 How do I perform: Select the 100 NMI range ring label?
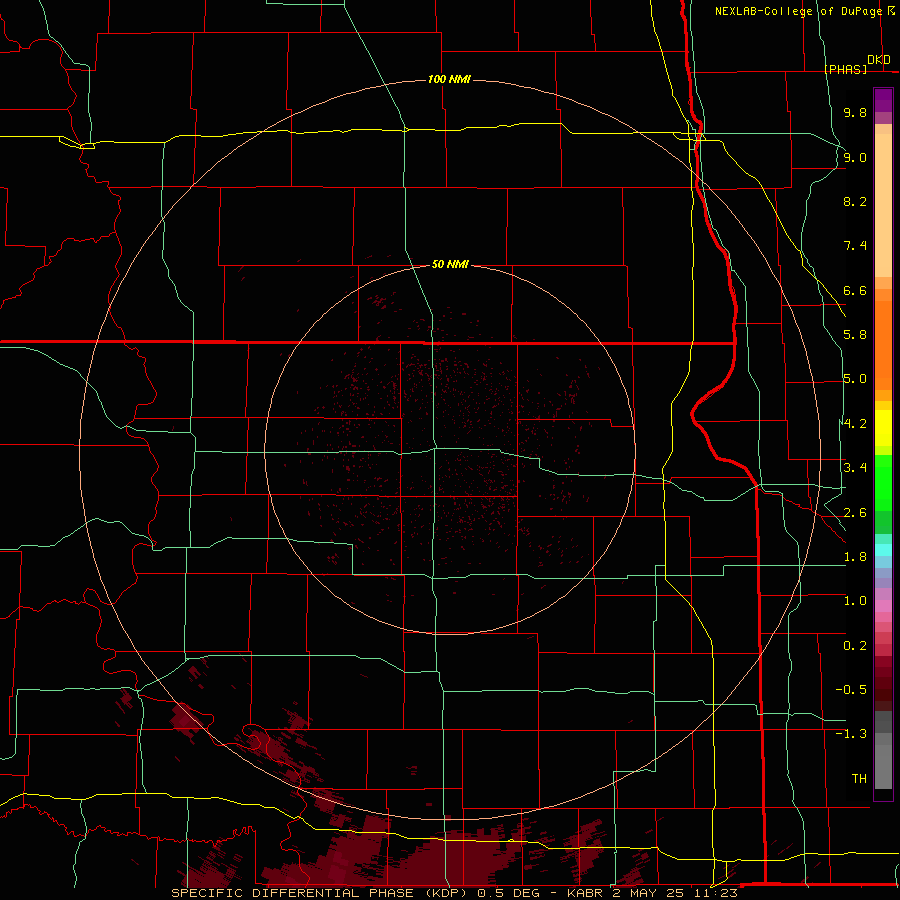(x=449, y=79)
